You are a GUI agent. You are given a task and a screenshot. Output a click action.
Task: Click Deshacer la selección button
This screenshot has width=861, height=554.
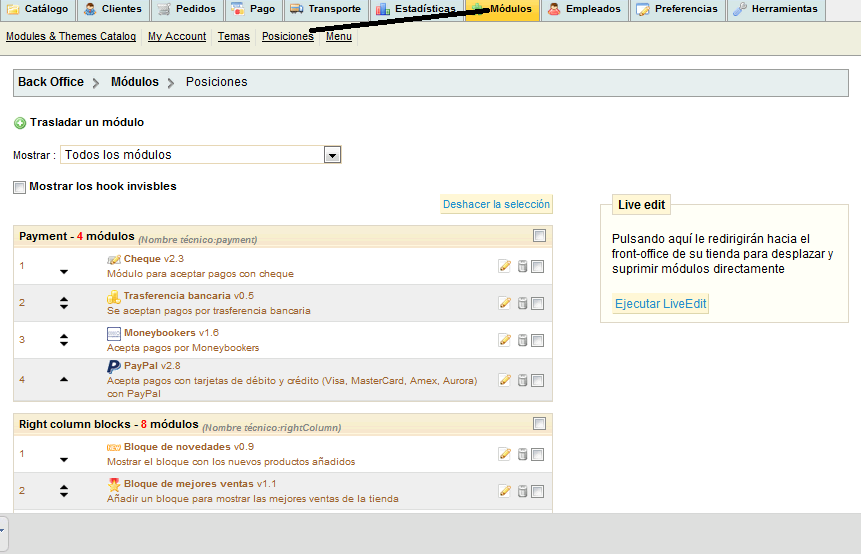tap(496, 204)
